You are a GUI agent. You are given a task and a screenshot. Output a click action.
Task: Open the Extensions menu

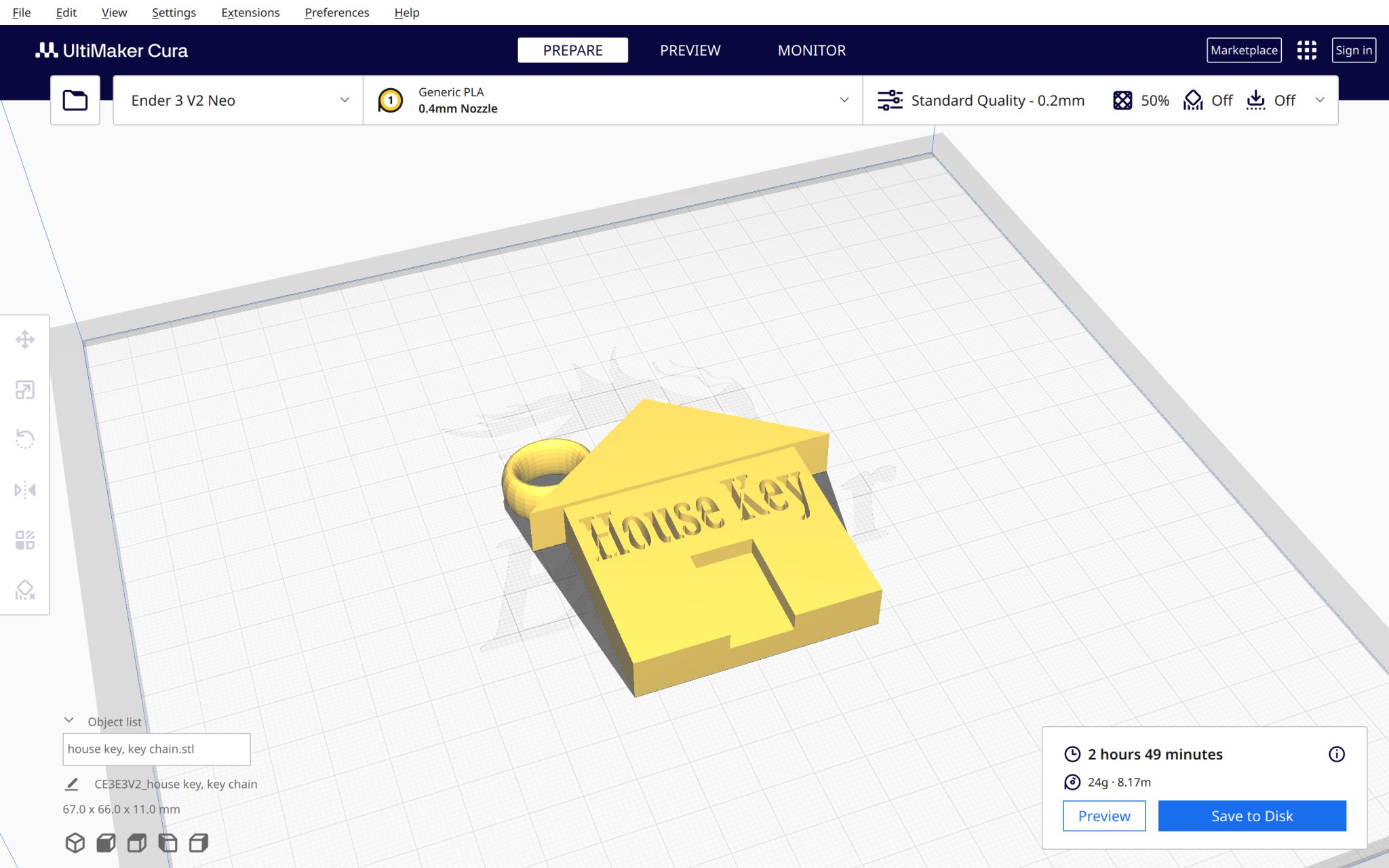coord(250,12)
